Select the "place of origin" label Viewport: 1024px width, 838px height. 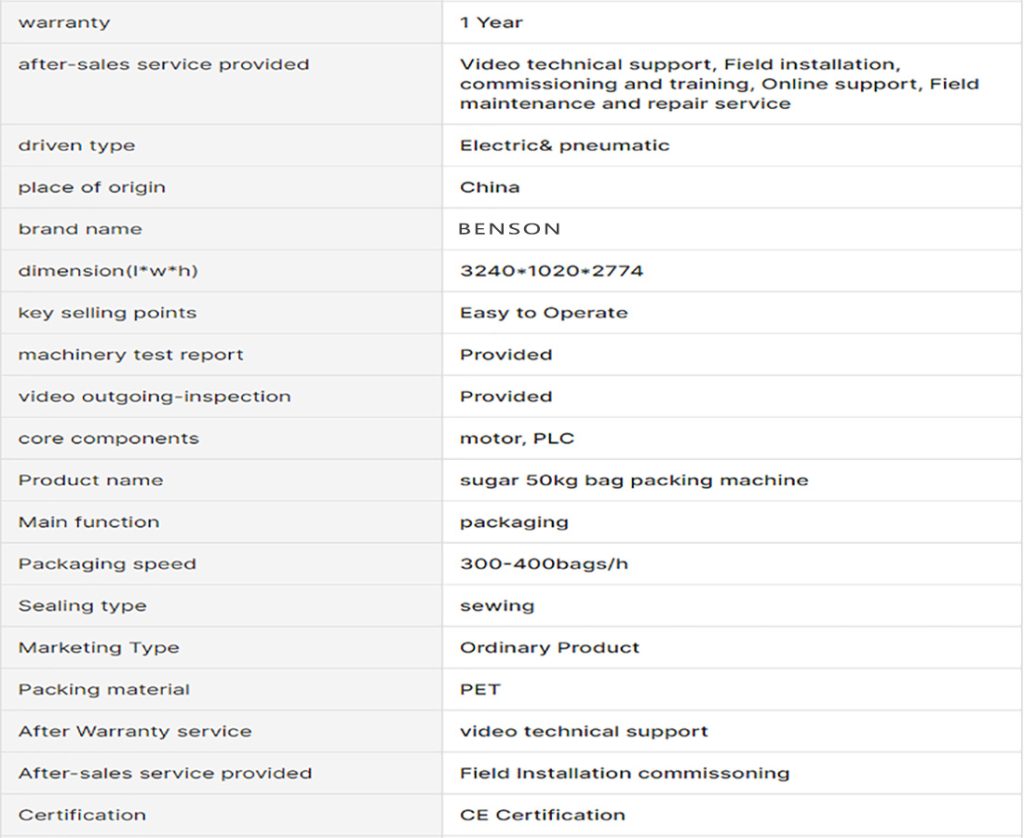click(x=92, y=188)
